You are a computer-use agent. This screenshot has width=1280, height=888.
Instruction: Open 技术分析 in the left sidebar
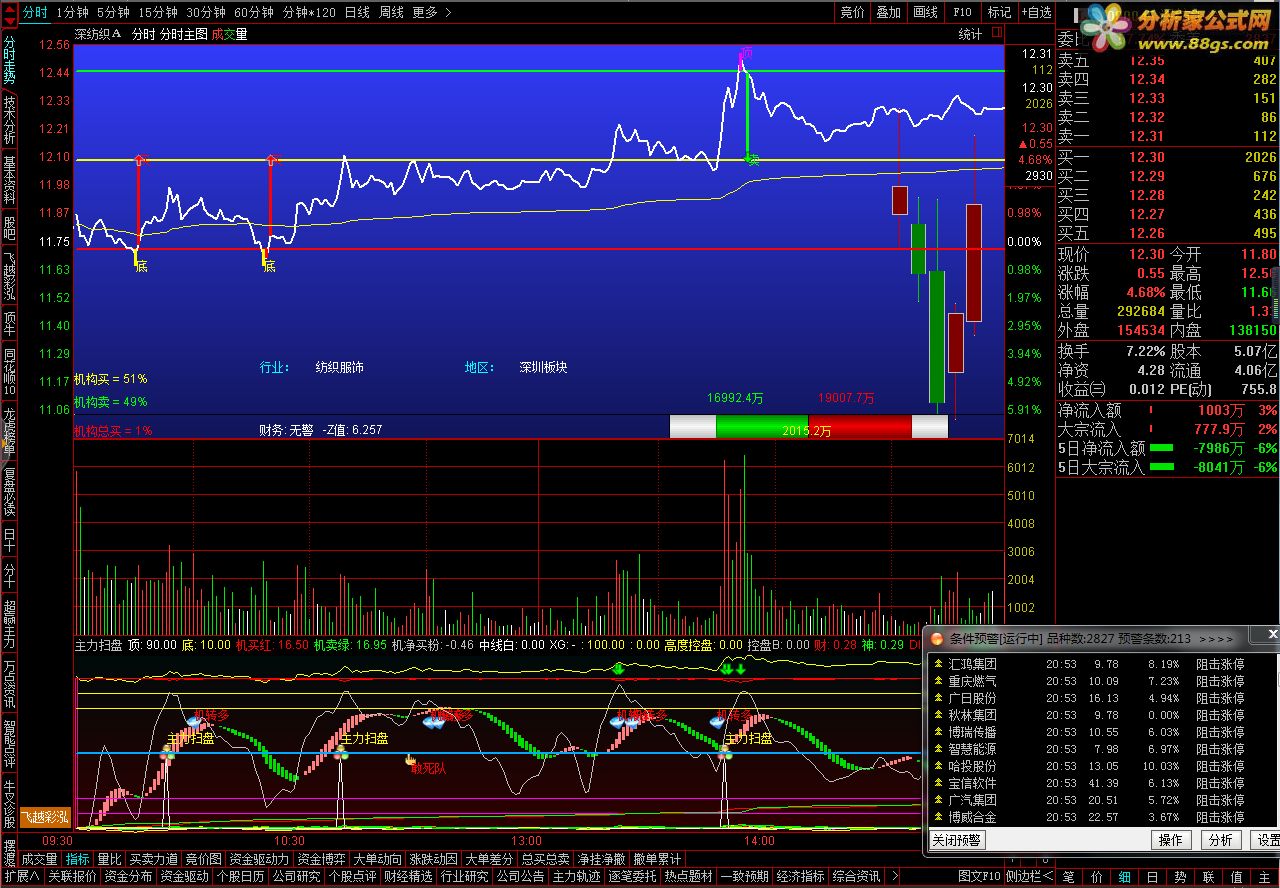[9, 120]
